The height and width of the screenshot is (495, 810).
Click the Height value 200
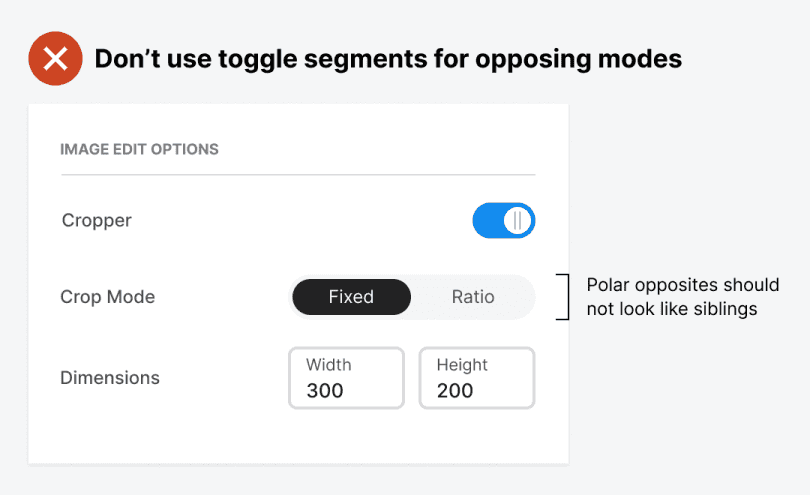click(455, 391)
